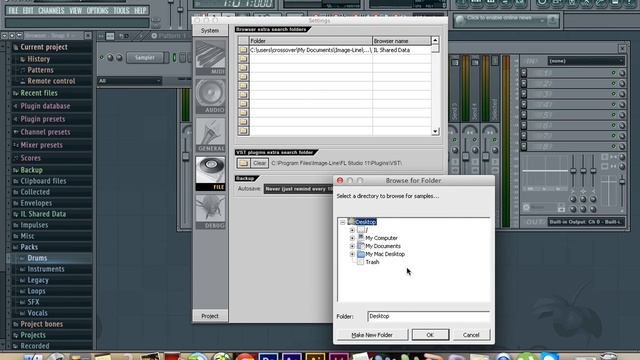Open the Vocals pack folder
This screenshot has width=640, height=360.
[x=37, y=313]
